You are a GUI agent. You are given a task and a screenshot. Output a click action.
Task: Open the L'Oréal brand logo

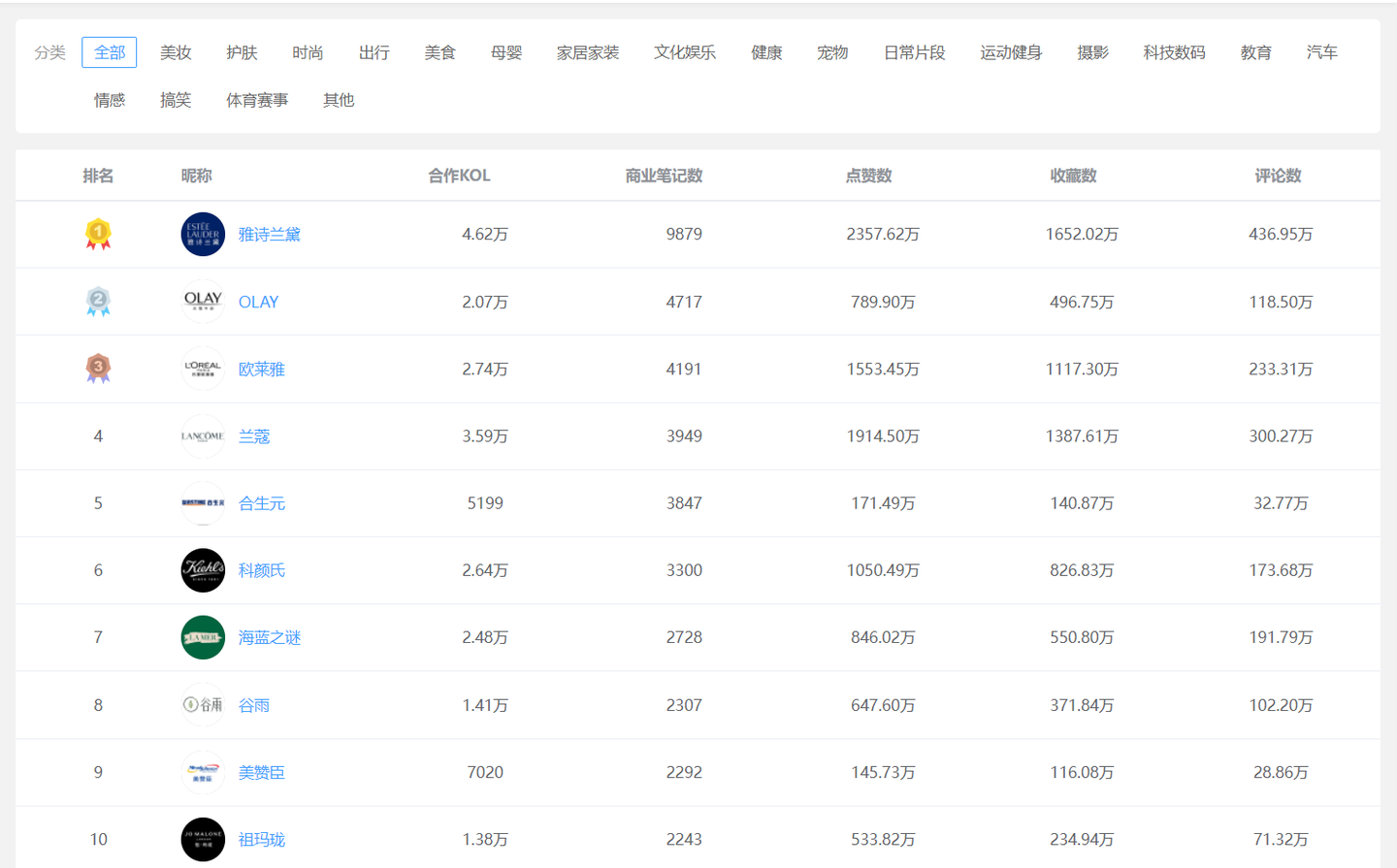pos(203,369)
